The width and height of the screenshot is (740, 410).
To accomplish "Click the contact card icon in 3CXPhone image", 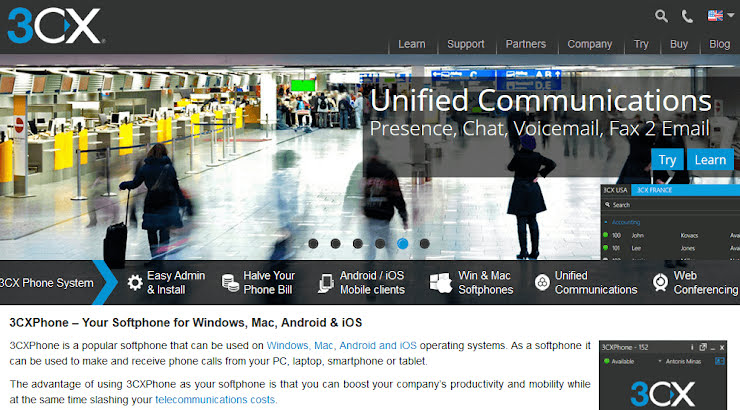I will [720, 361].
